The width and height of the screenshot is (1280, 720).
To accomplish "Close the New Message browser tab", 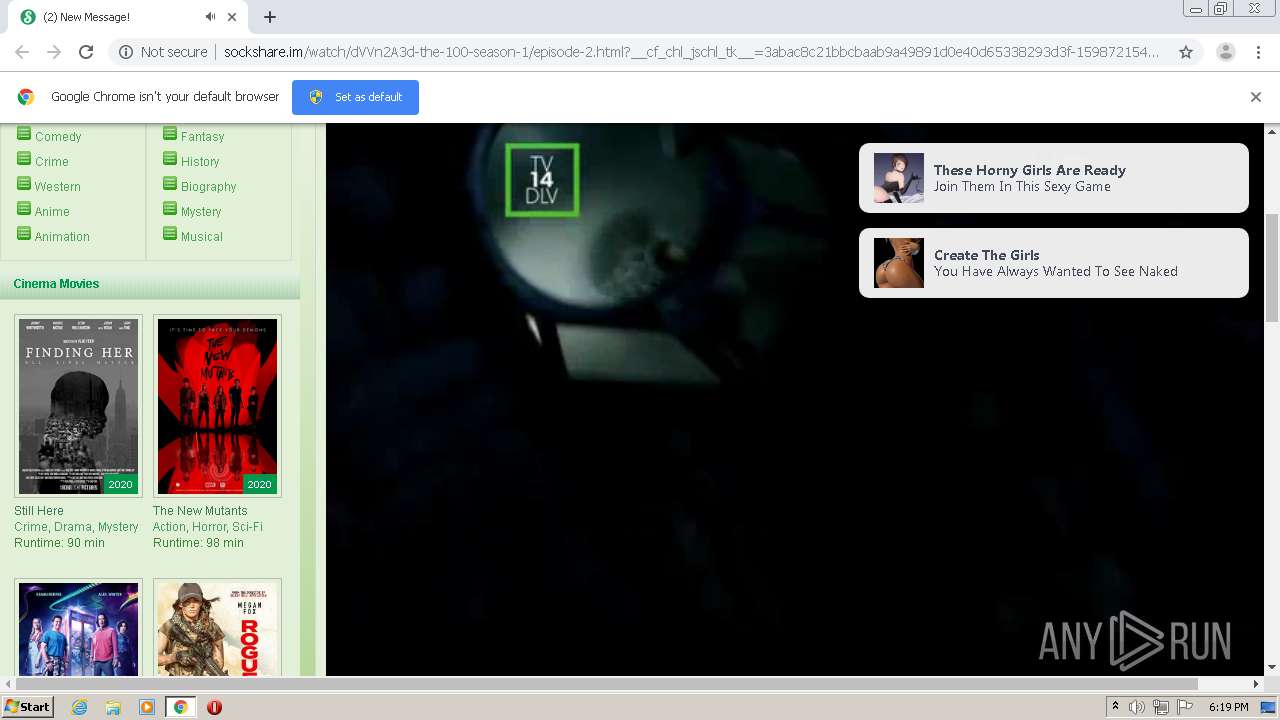I will [x=233, y=17].
